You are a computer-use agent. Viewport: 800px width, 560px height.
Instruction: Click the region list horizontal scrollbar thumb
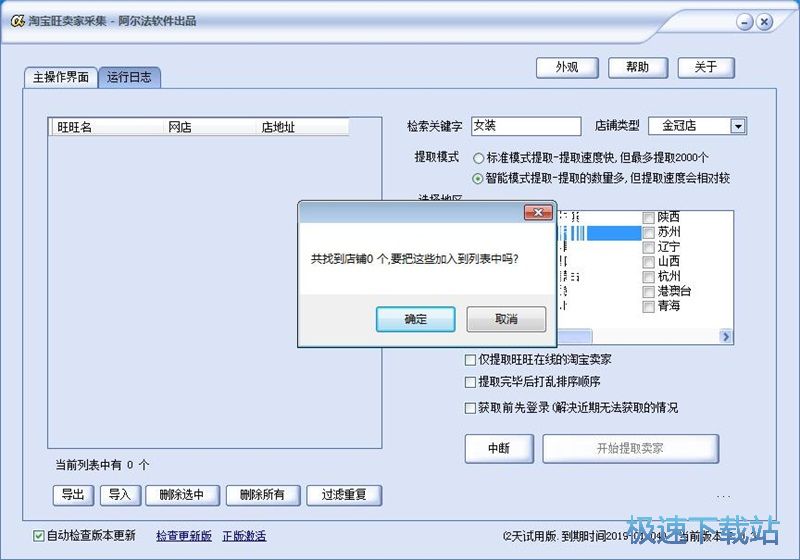pos(574,337)
